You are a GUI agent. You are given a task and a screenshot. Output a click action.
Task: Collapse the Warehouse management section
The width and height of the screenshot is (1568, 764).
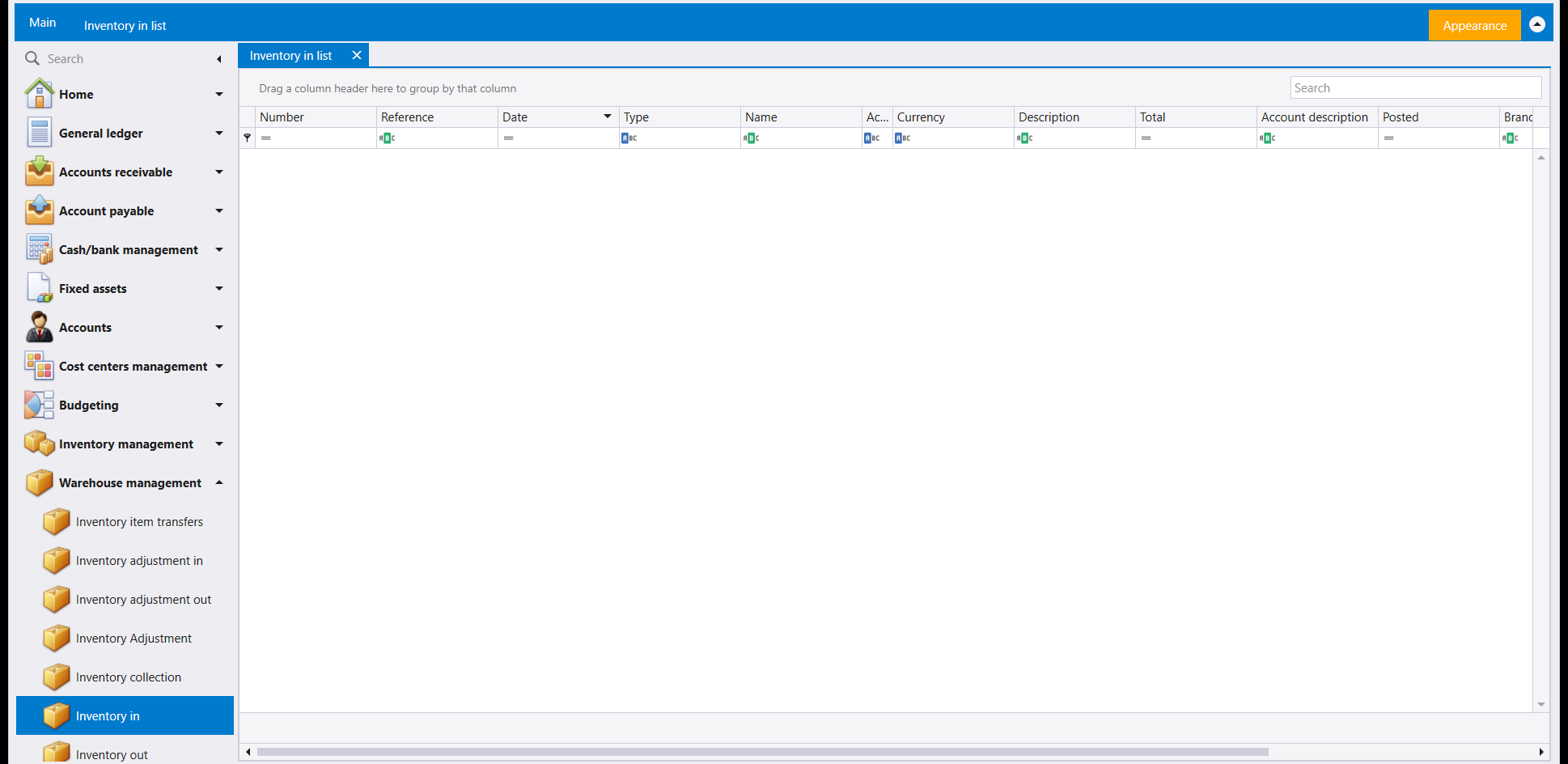point(219,482)
